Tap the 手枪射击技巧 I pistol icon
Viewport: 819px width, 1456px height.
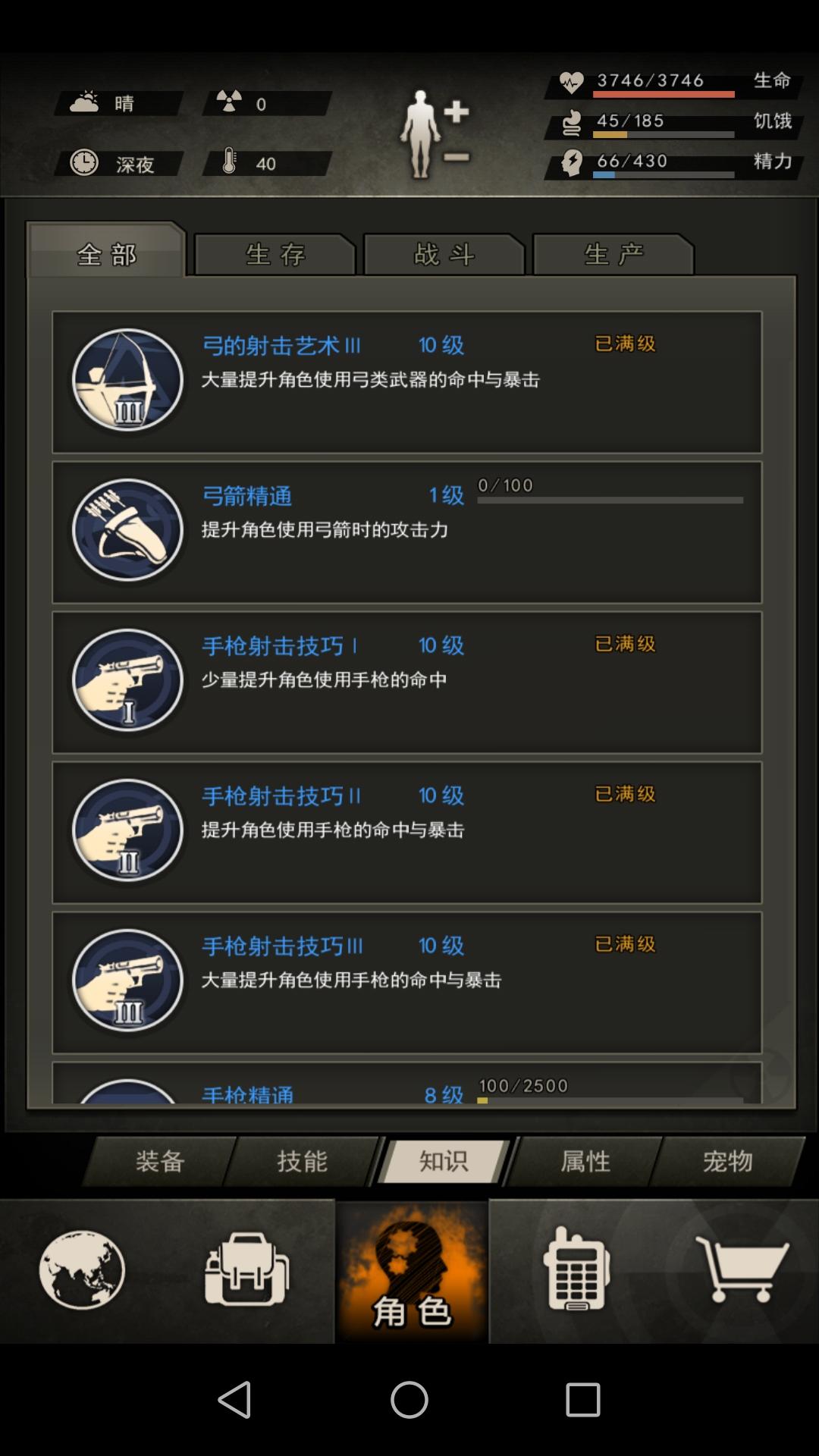pyautogui.click(x=127, y=680)
